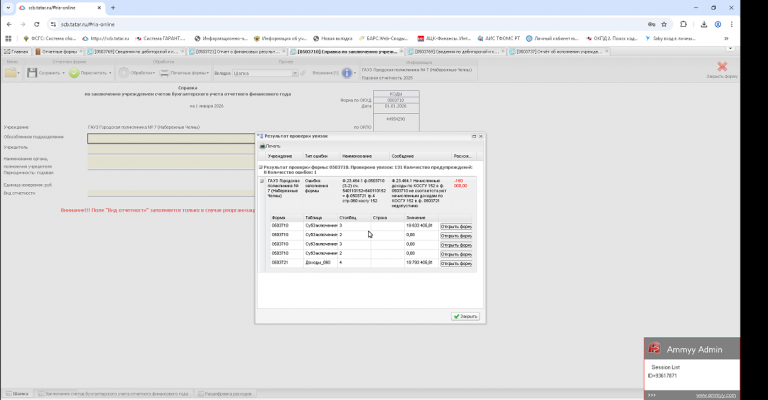Click Открыть форму for first 0503710 row
This screenshot has height=400, width=768.
(x=456, y=225)
